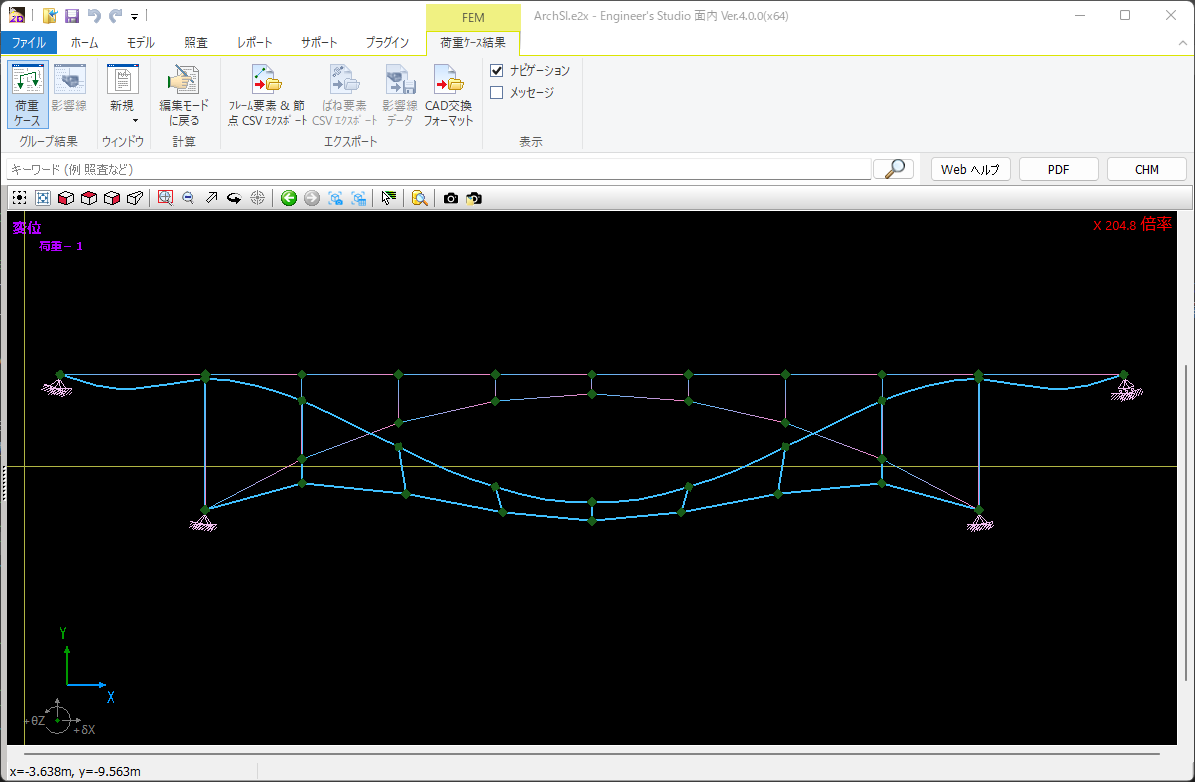Open the PDF help button
Screen dimensions: 1195x782
pyautogui.click(x=1058, y=169)
